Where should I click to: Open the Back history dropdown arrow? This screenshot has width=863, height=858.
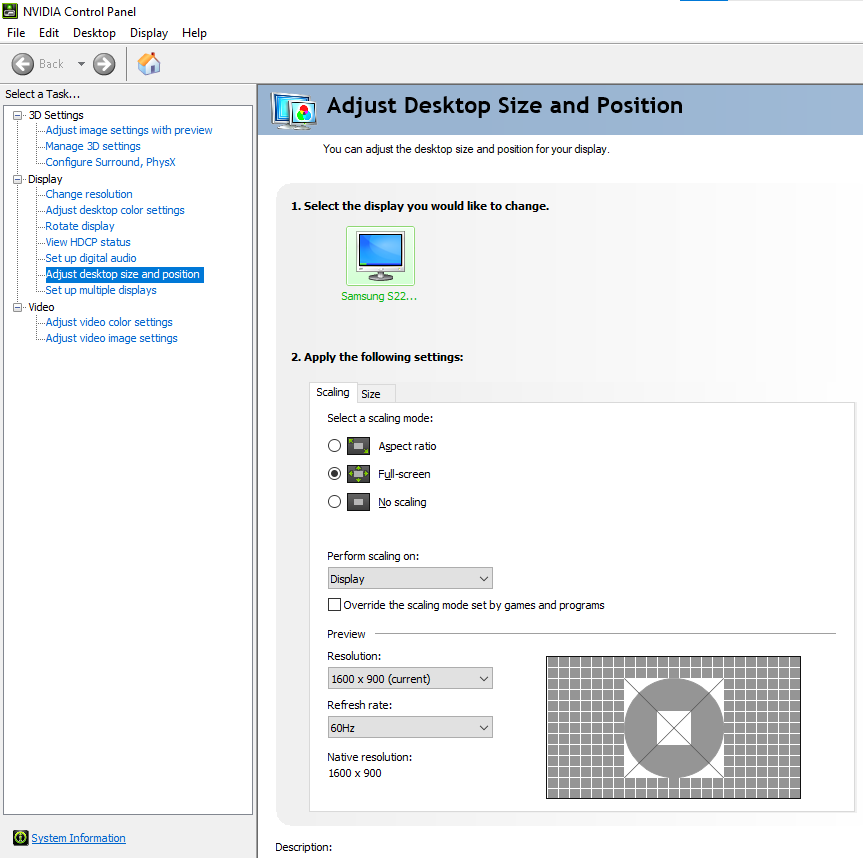[81, 64]
